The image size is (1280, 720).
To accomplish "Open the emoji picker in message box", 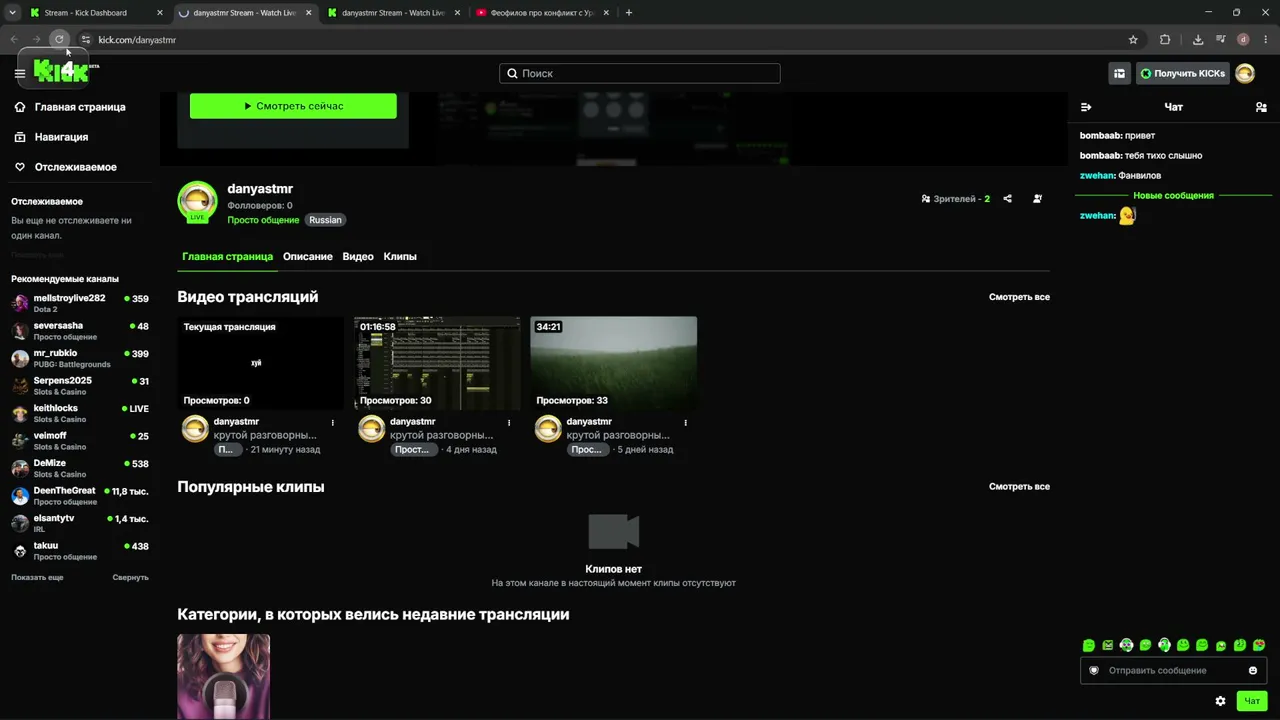I will (x=1253, y=670).
